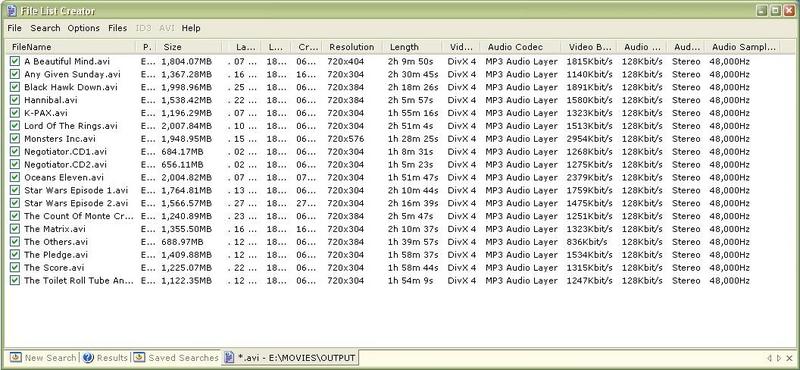Click size value 2,007.84MB
The width and height of the screenshot is (800, 370).
[186, 126]
